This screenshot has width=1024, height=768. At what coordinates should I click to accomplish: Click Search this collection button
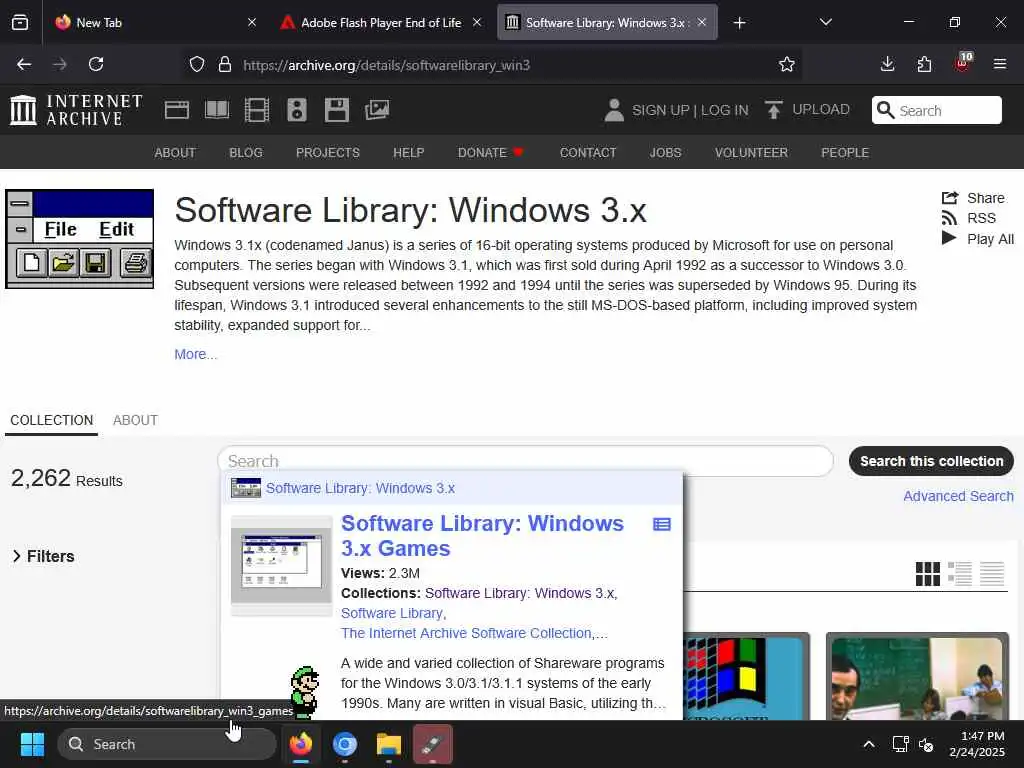931,461
